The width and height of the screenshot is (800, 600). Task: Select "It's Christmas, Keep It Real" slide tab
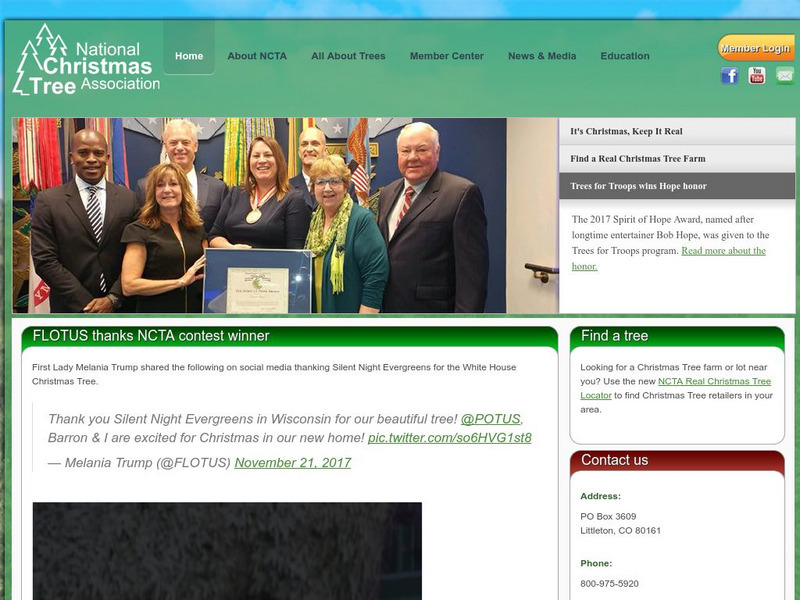click(x=677, y=132)
